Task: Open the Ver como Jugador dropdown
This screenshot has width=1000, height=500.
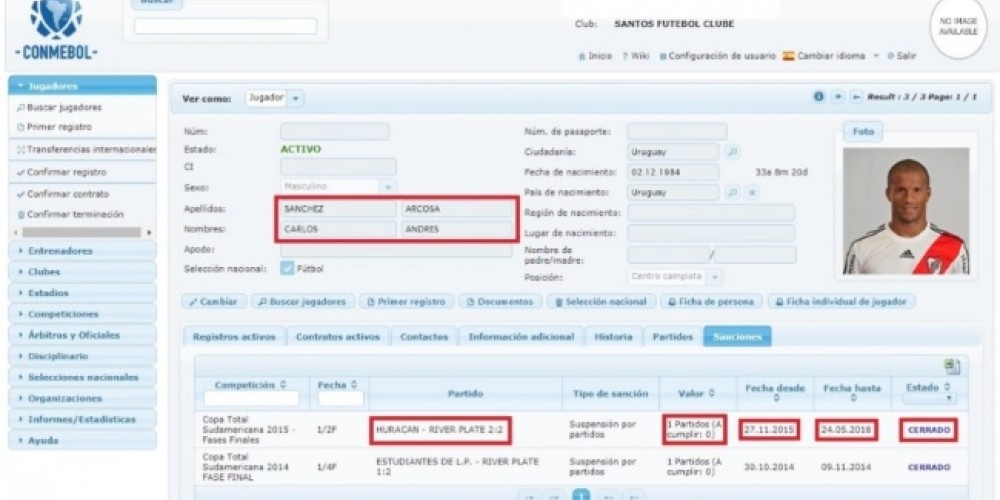Action: pos(298,98)
